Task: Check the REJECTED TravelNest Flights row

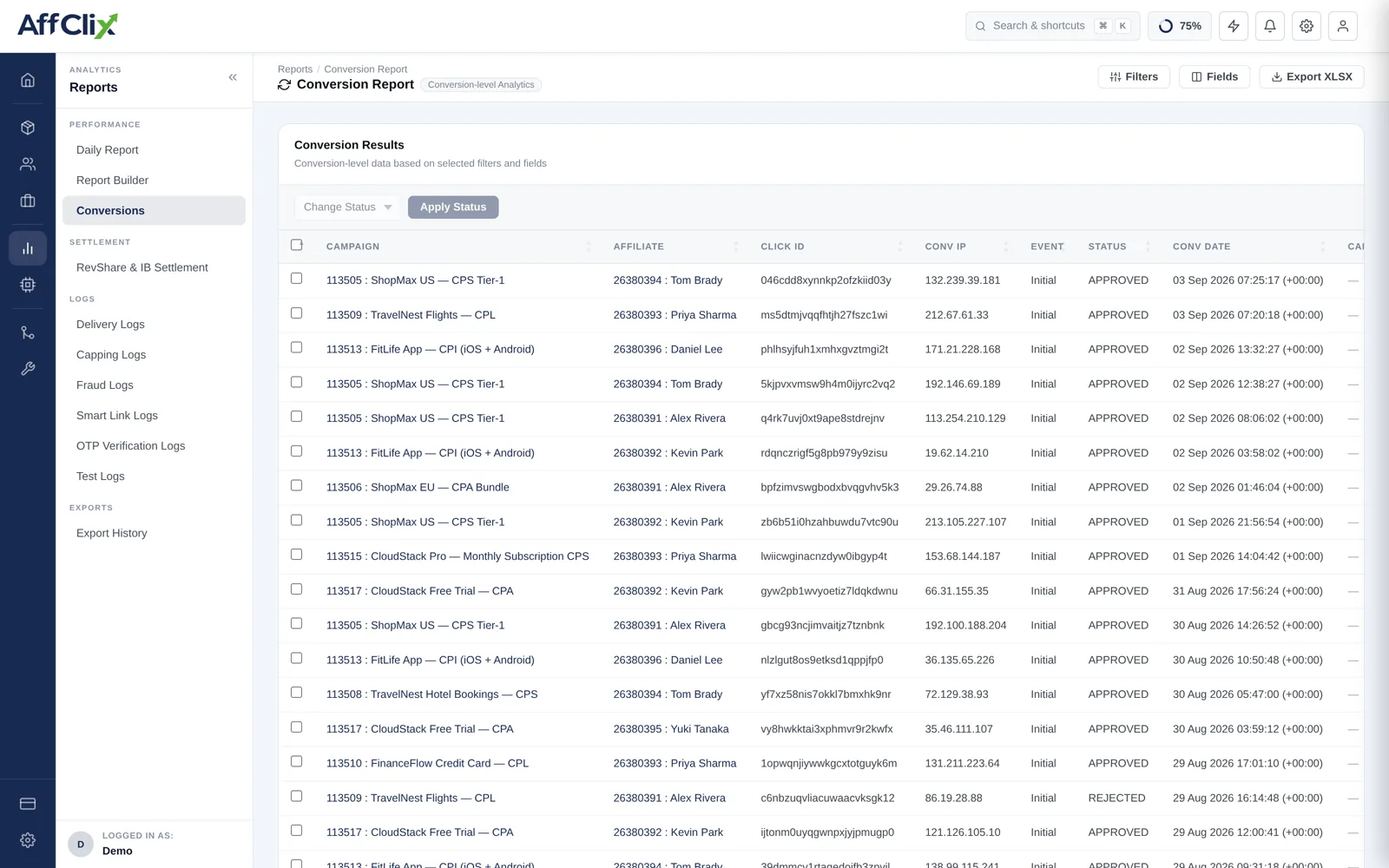Action: 297,796
